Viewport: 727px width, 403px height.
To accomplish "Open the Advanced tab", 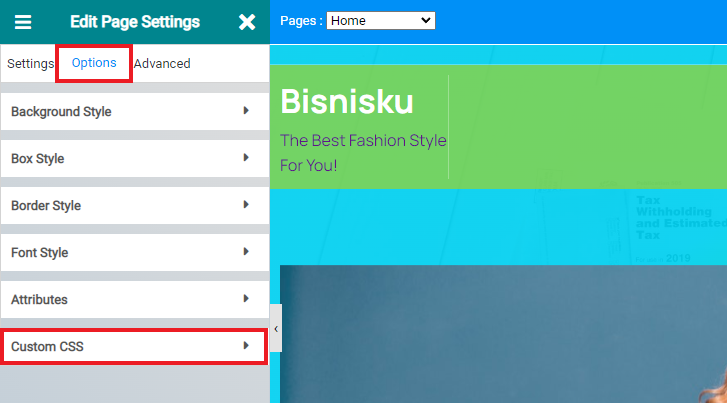I will (162, 64).
